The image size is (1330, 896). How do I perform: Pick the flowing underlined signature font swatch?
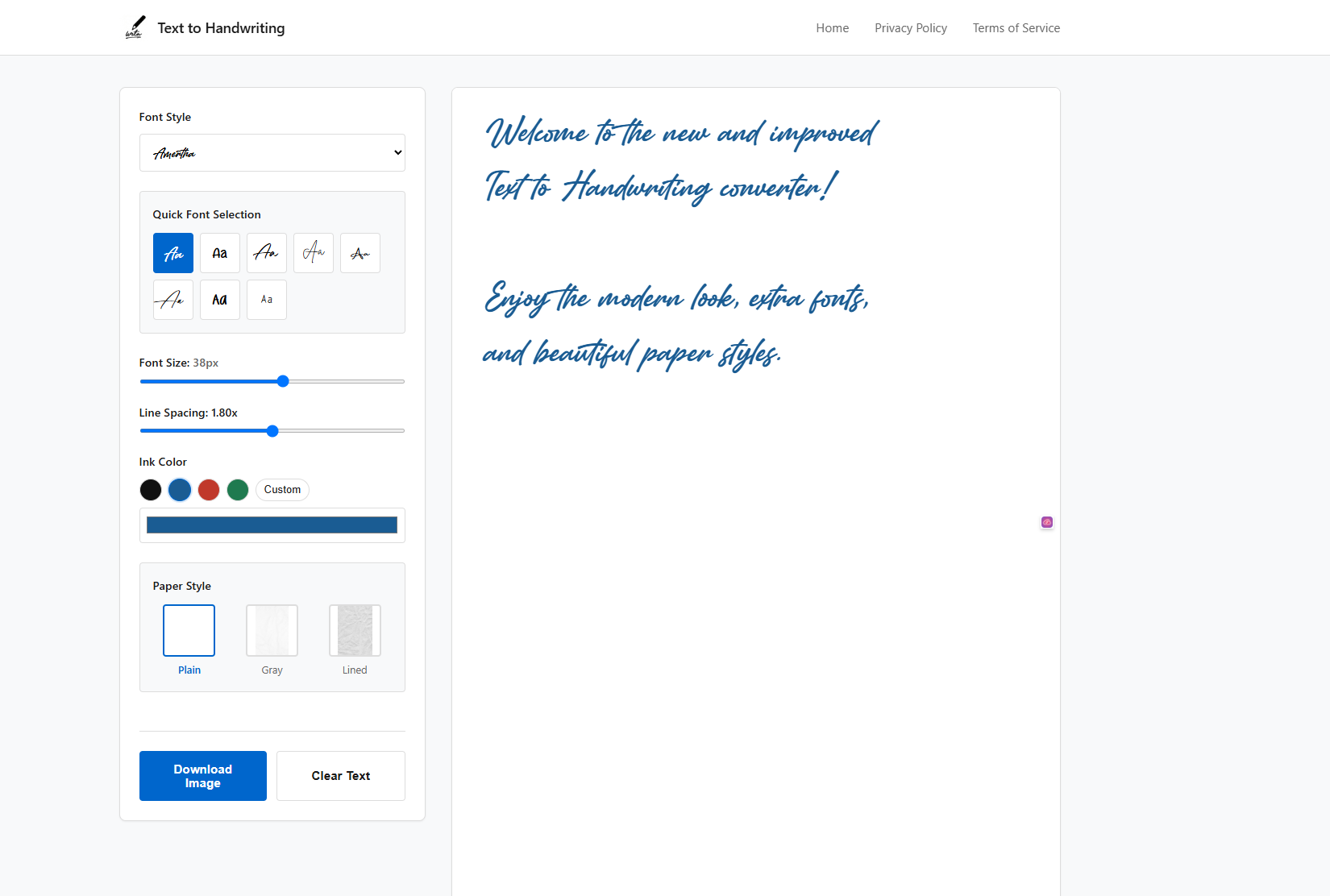(172, 300)
